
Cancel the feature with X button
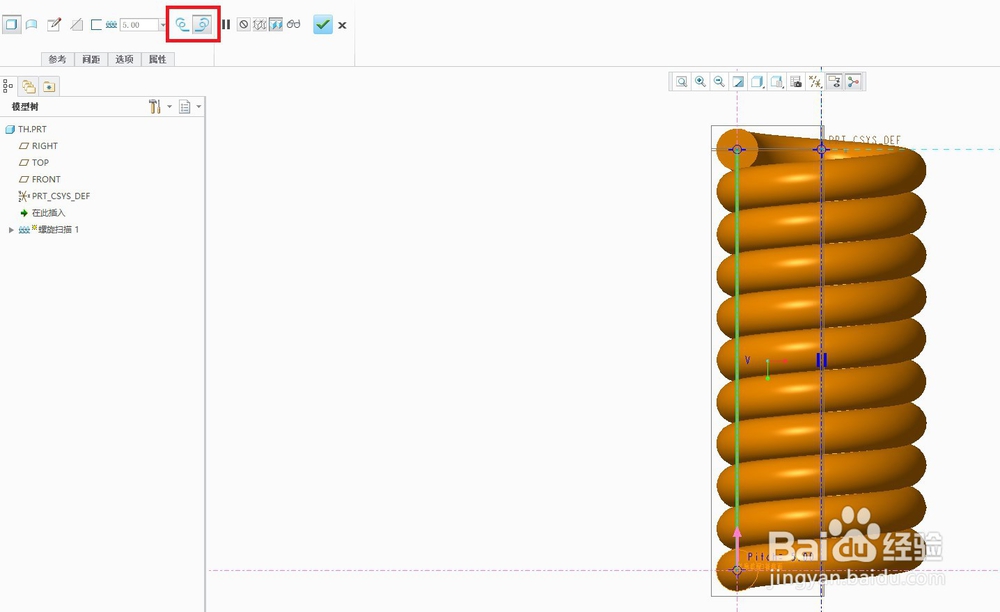(342, 26)
